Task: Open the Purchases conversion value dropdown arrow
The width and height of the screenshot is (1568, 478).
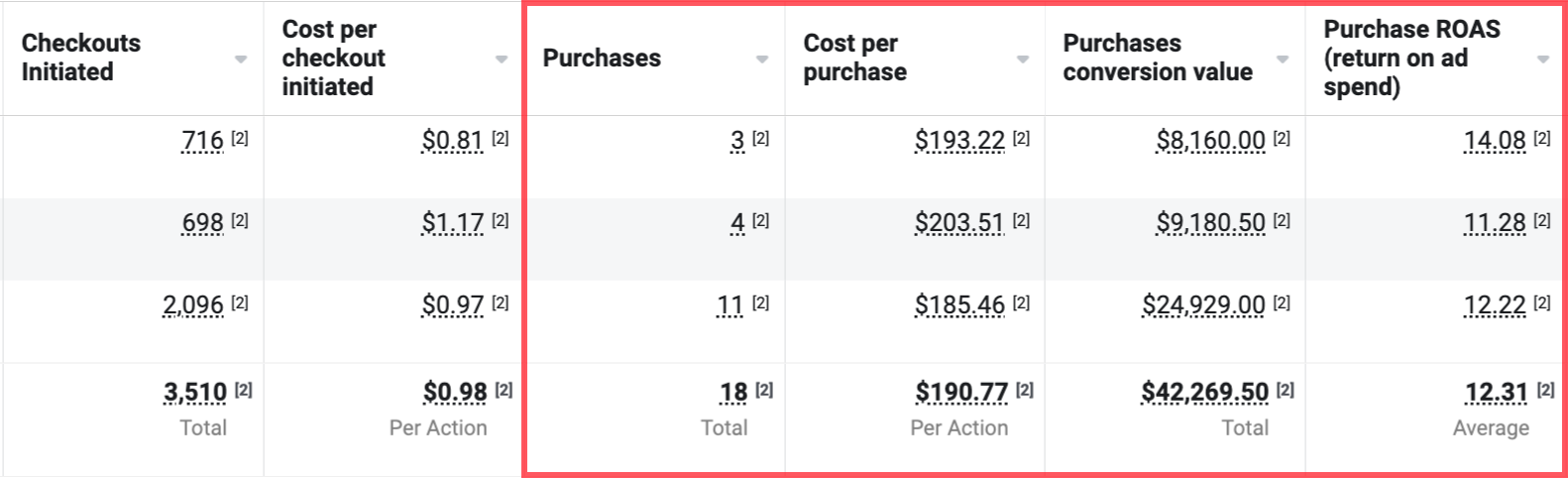Action: point(1283,60)
